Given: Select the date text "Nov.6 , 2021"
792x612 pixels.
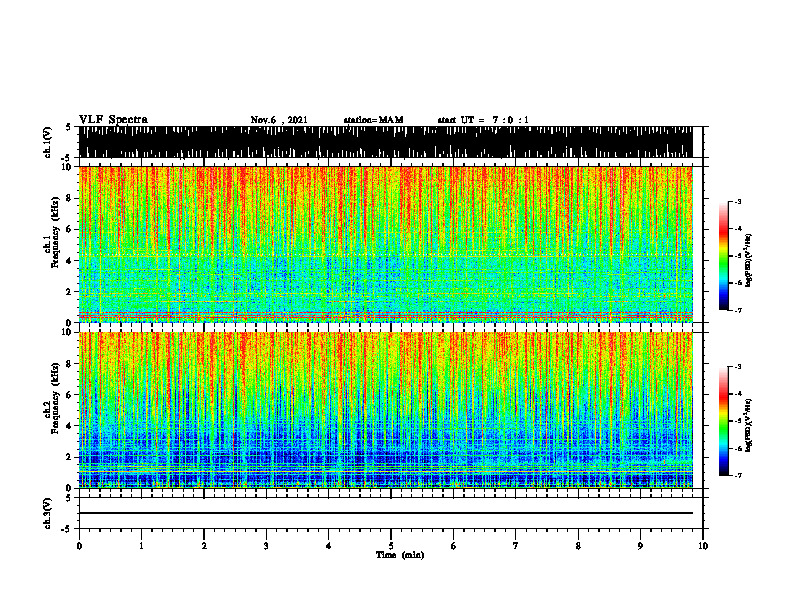Looking at the screenshot, I should point(279,120).
